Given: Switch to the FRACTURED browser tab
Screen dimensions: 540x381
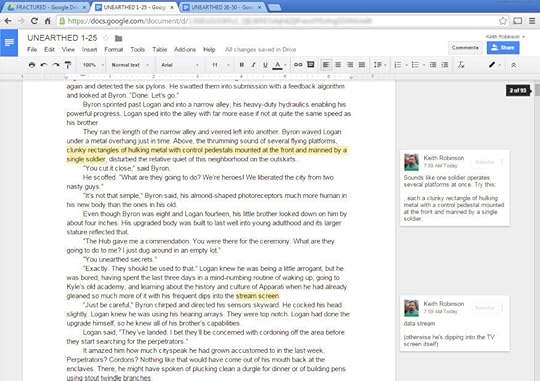Looking at the screenshot, I should [x=46, y=7].
